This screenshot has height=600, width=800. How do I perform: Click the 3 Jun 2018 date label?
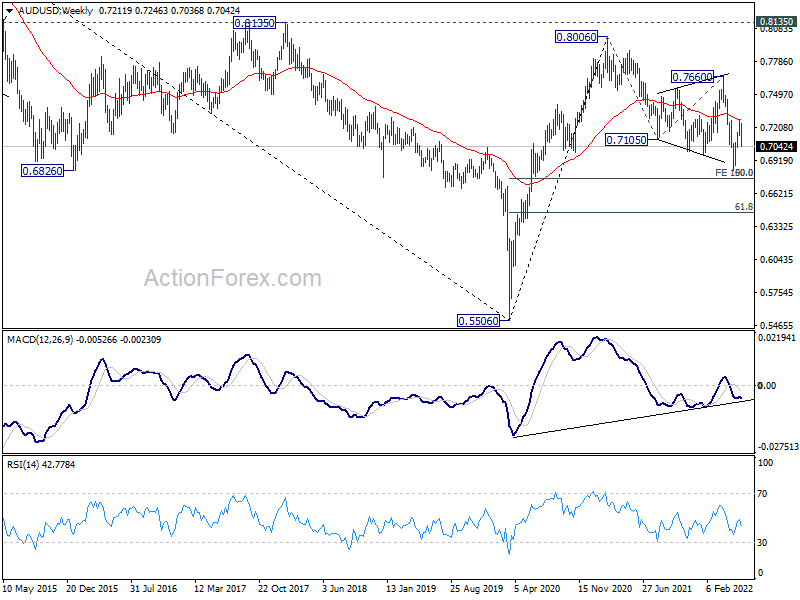click(x=344, y=589)
